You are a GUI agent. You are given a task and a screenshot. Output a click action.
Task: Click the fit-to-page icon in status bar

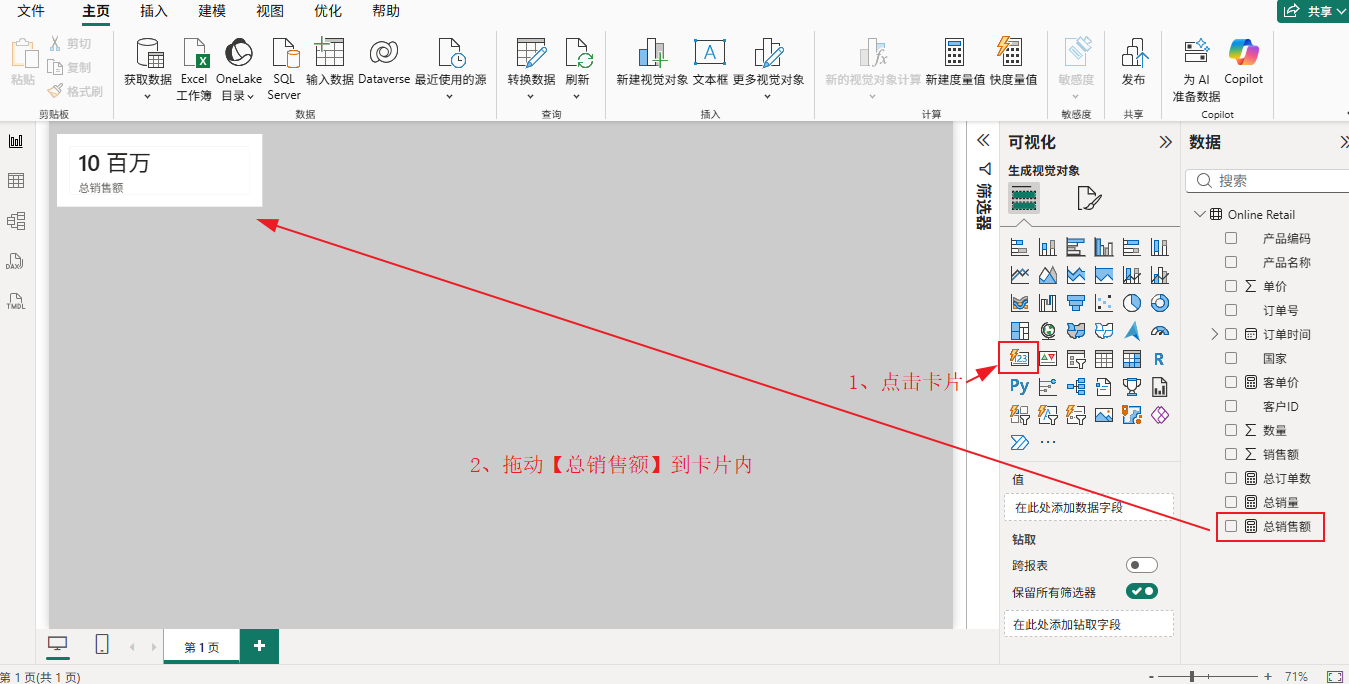tap(1334, 677)
